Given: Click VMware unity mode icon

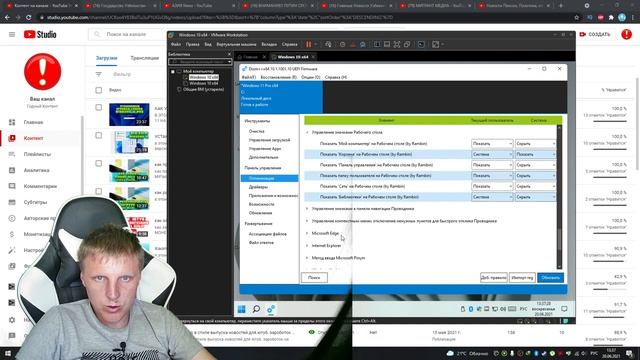Looking at the screenshot, I should (x=407, y=44).
